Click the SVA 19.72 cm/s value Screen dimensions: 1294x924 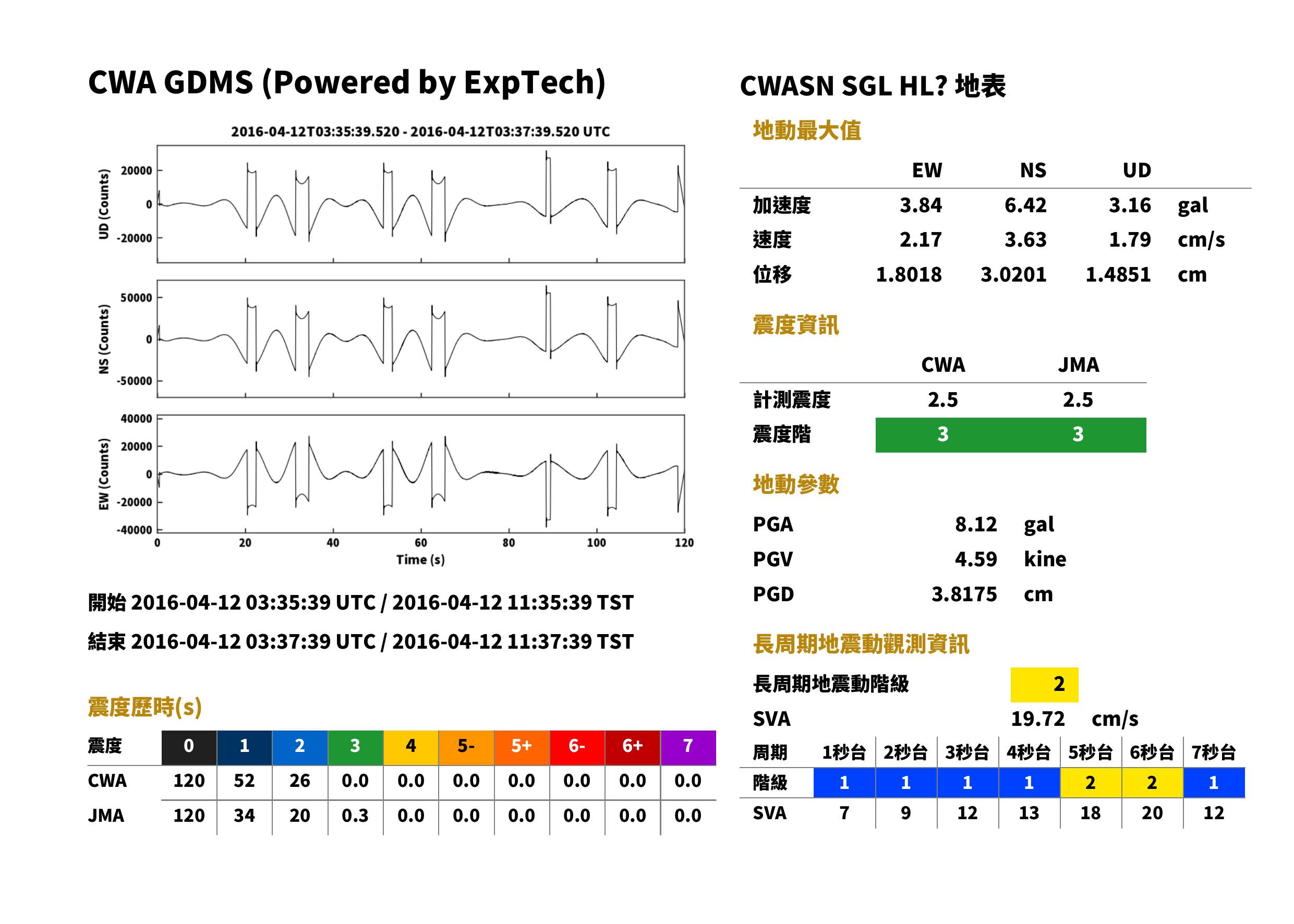tap(1074, 719)
